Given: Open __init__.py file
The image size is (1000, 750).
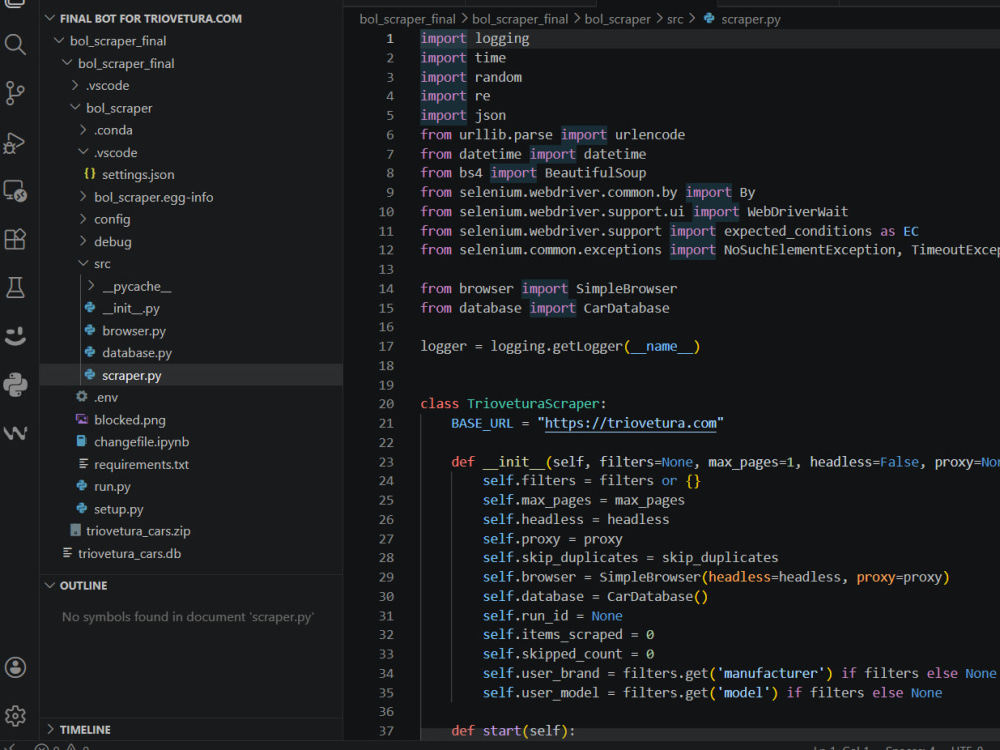Looking at the screenshot, I should coord(131,308).
